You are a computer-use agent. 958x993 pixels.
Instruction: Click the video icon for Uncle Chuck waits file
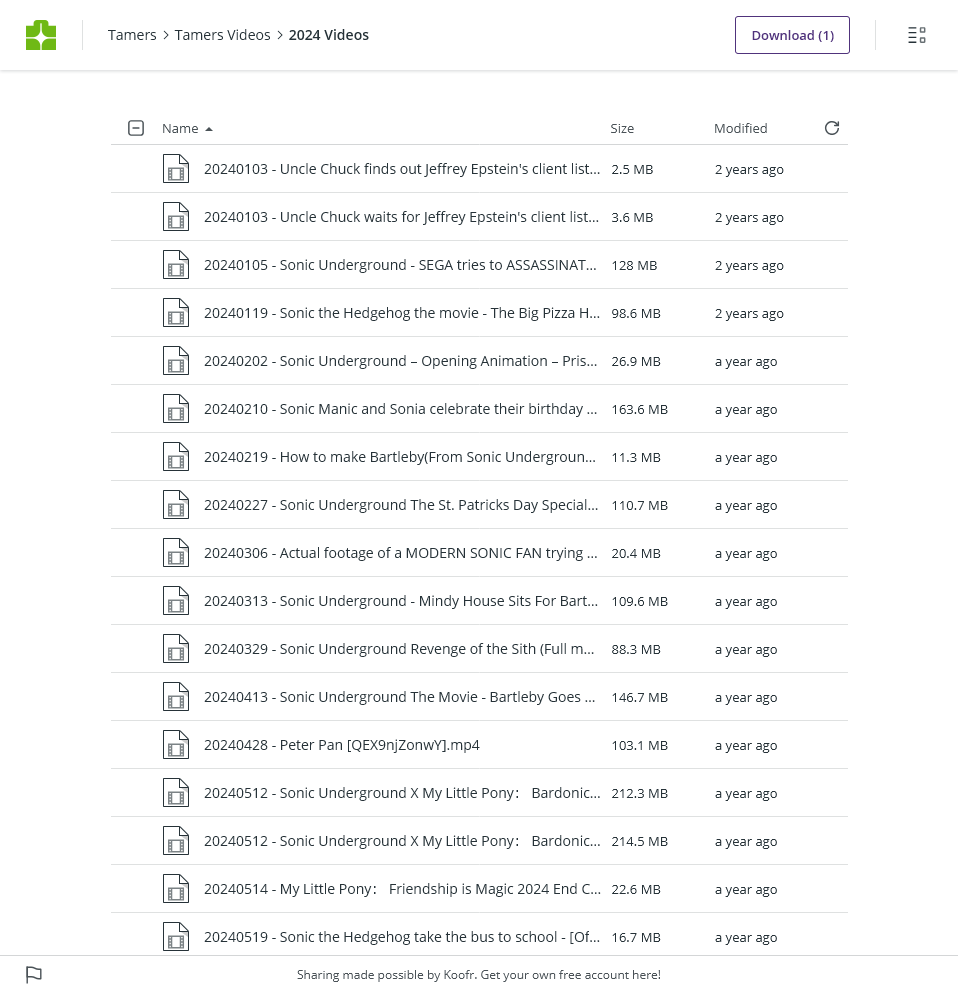(x=176, y=217)
